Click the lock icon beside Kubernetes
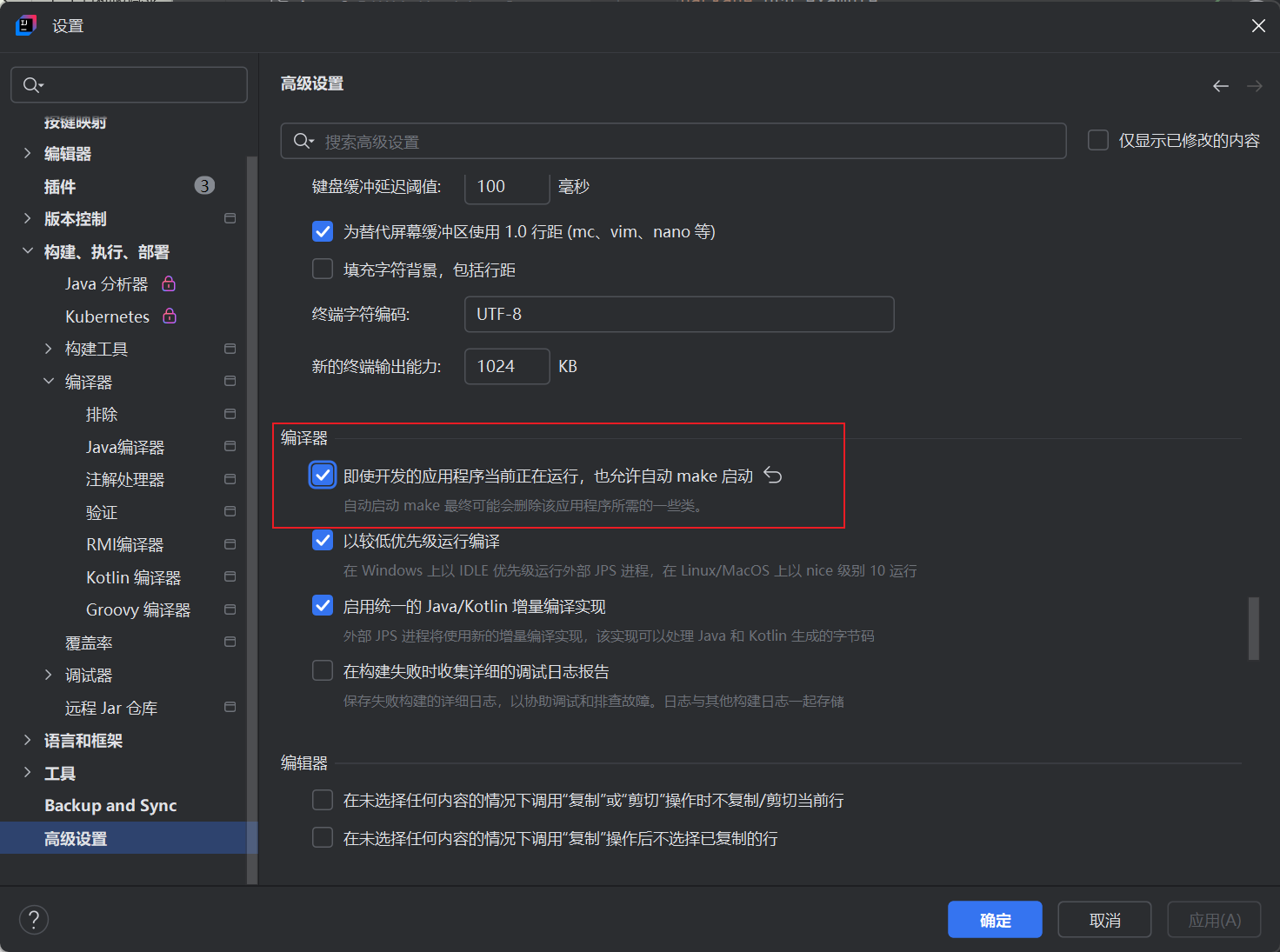 tap(170, 316)
